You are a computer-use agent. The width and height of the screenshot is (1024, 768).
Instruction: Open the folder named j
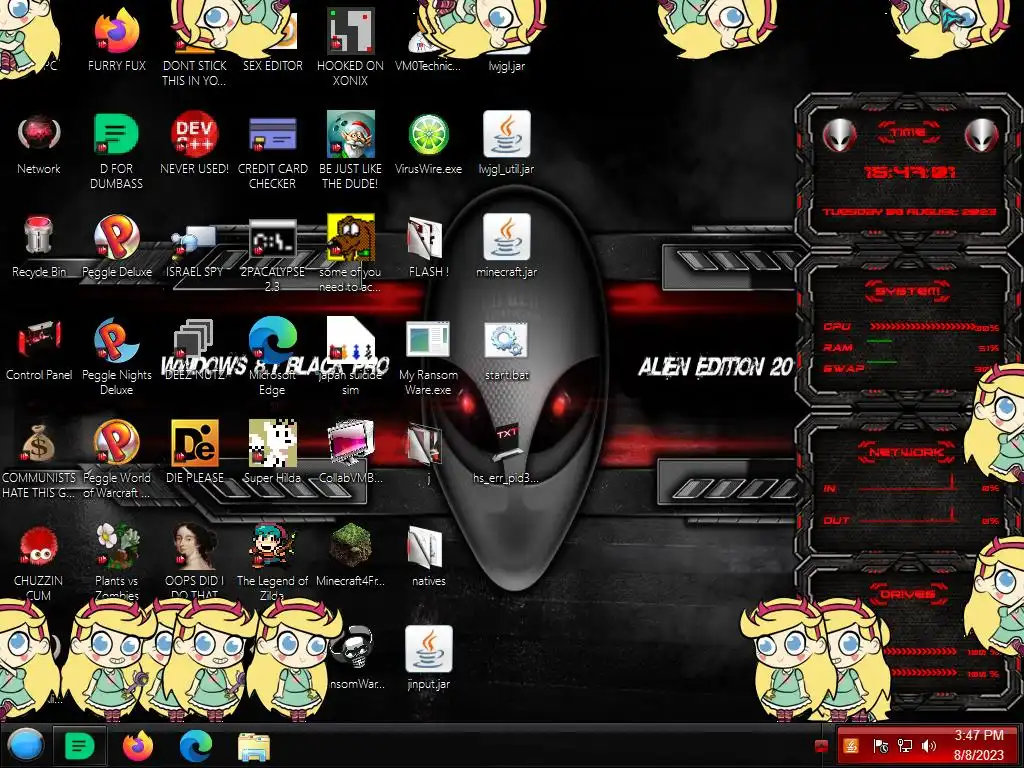(426, 444)
